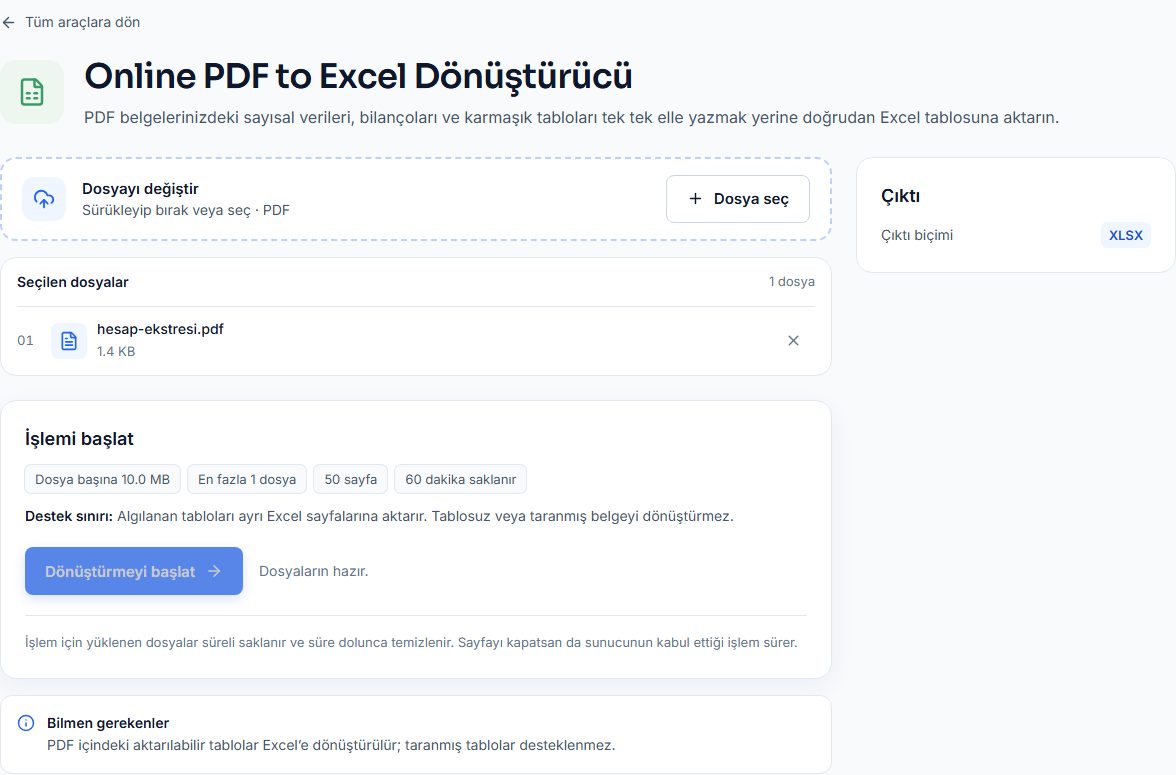Click the Sürükleyip bırak veya seç · PDF text
This screenshot has height=775, width=1176.
point(185,211)
